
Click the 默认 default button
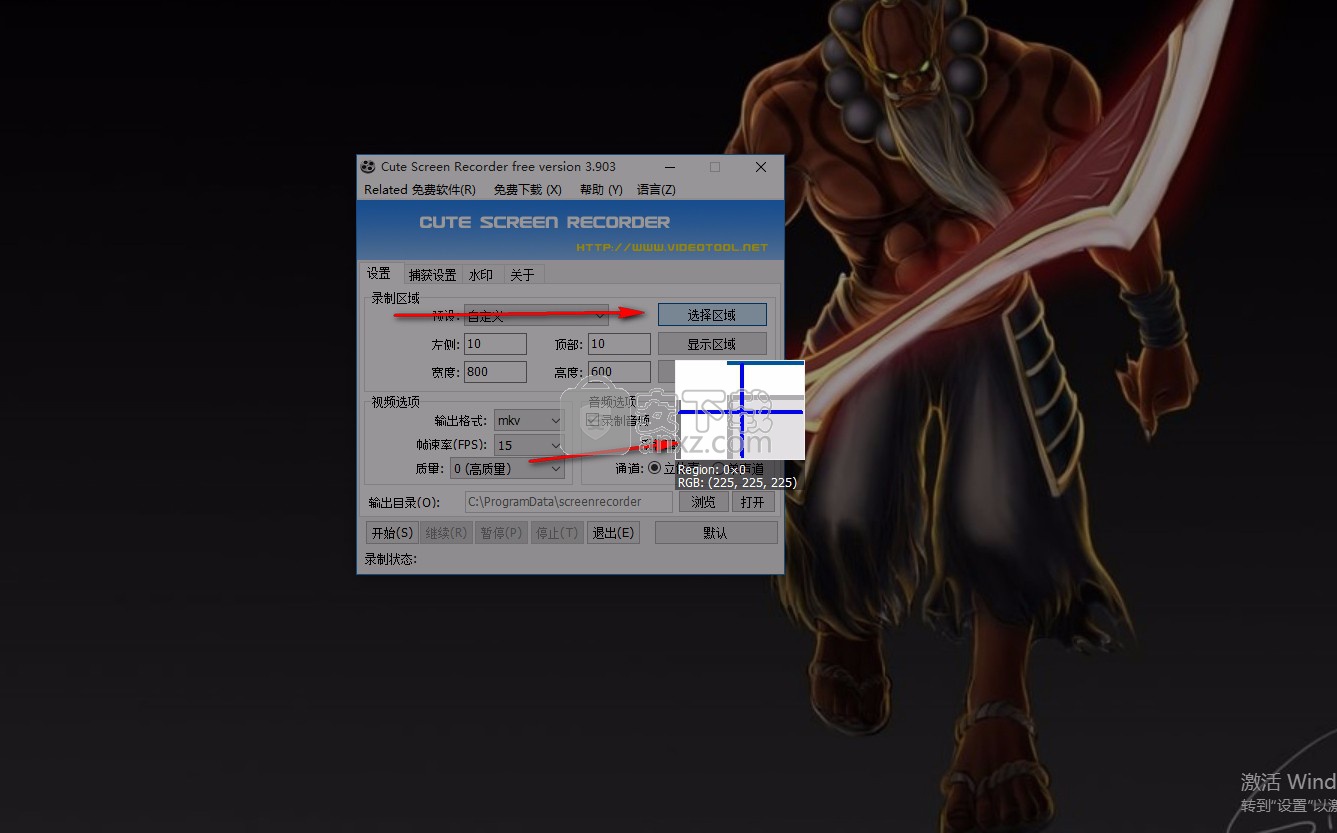click(x=716, y=533)
